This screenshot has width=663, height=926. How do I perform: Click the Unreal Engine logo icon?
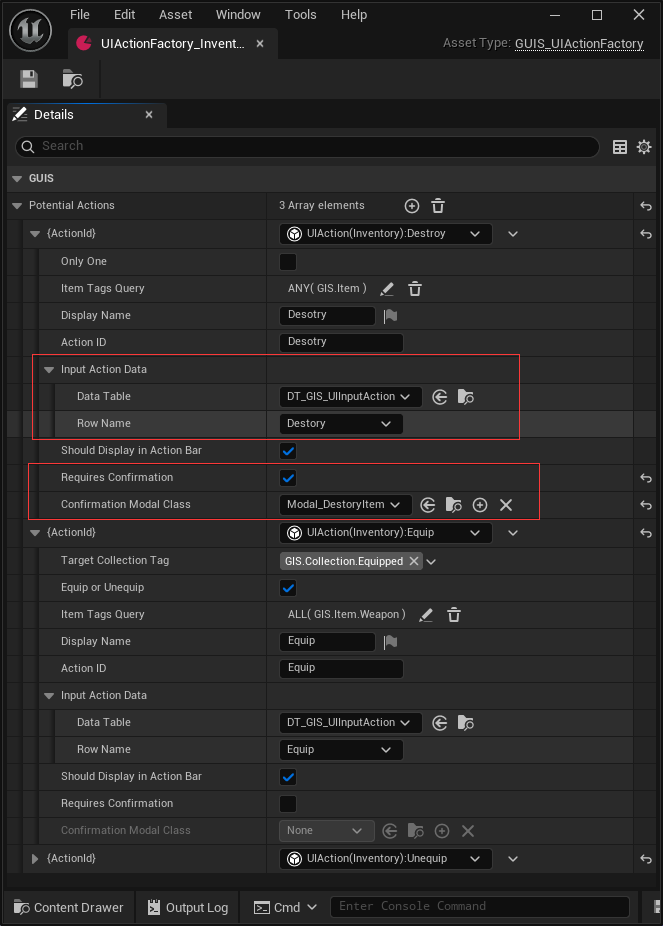[31, 31]
